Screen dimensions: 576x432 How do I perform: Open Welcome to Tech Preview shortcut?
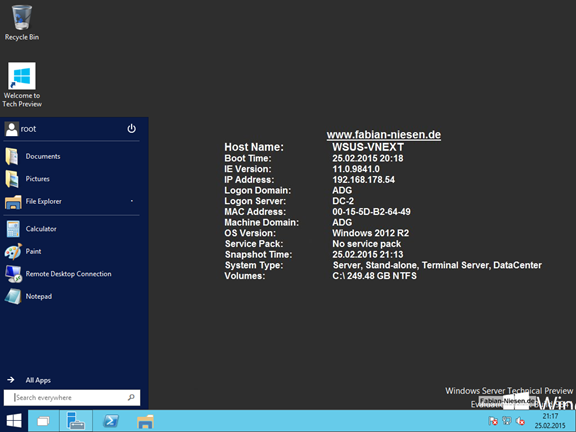click(22, 84)
